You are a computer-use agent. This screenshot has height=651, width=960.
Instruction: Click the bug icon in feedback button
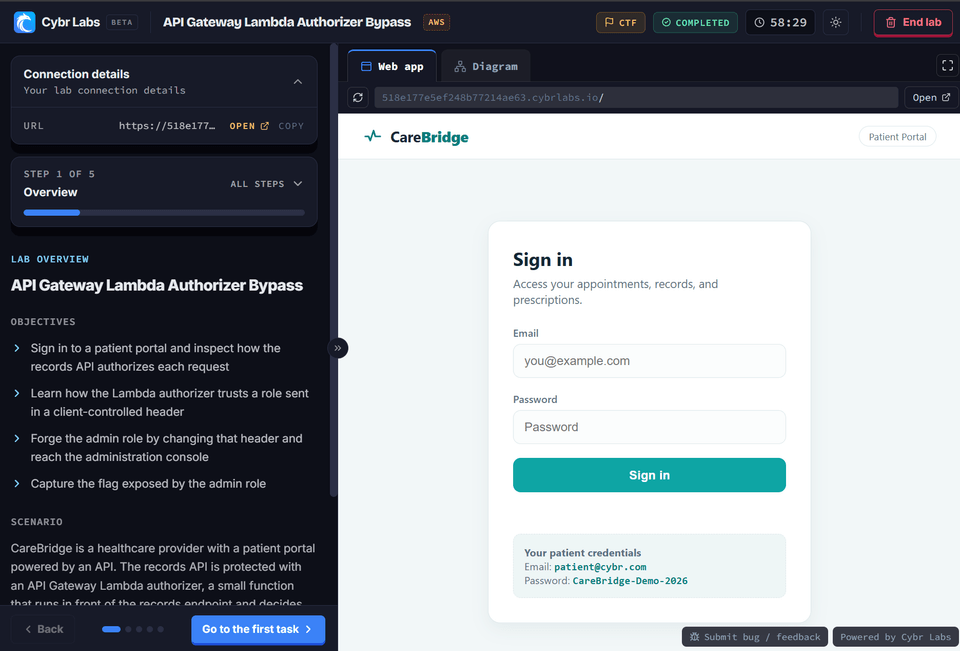(694, 637)
